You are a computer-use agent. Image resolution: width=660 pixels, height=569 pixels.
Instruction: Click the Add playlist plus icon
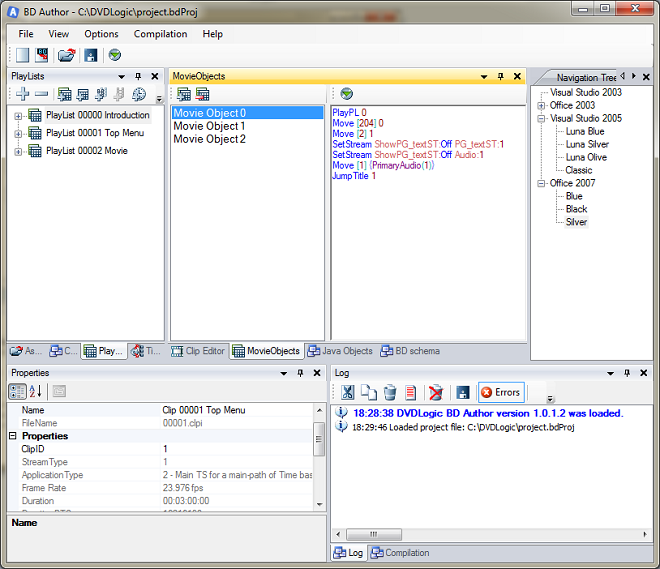(22, 94)
